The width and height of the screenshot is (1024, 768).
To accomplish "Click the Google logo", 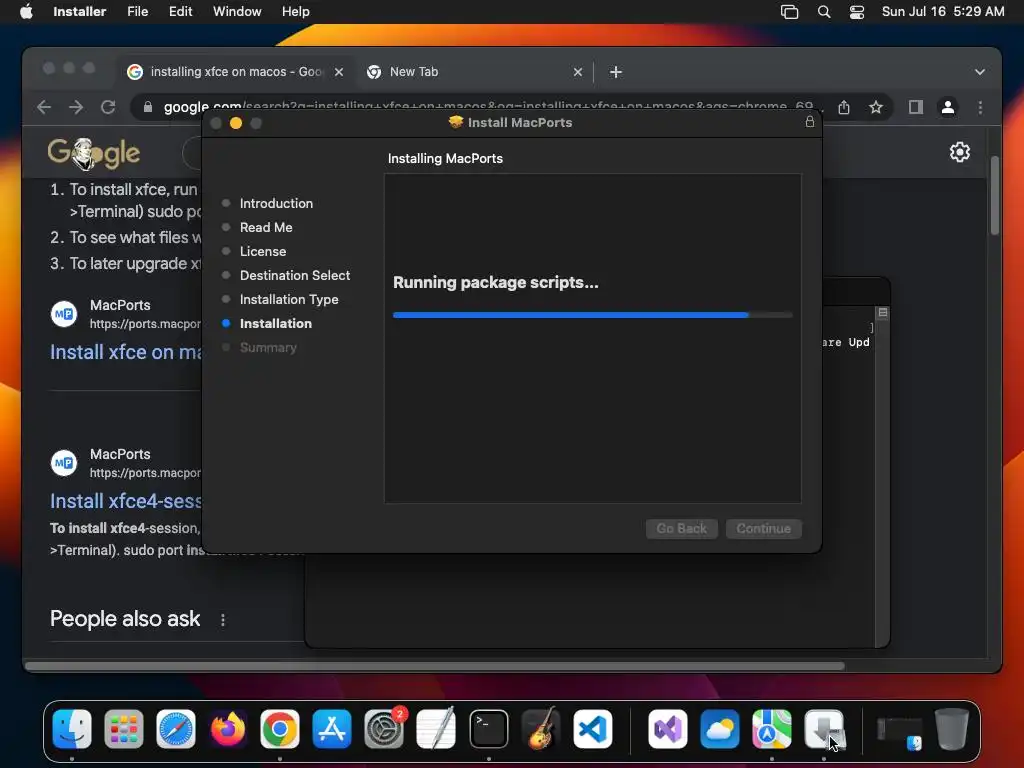I will point(93,154).
